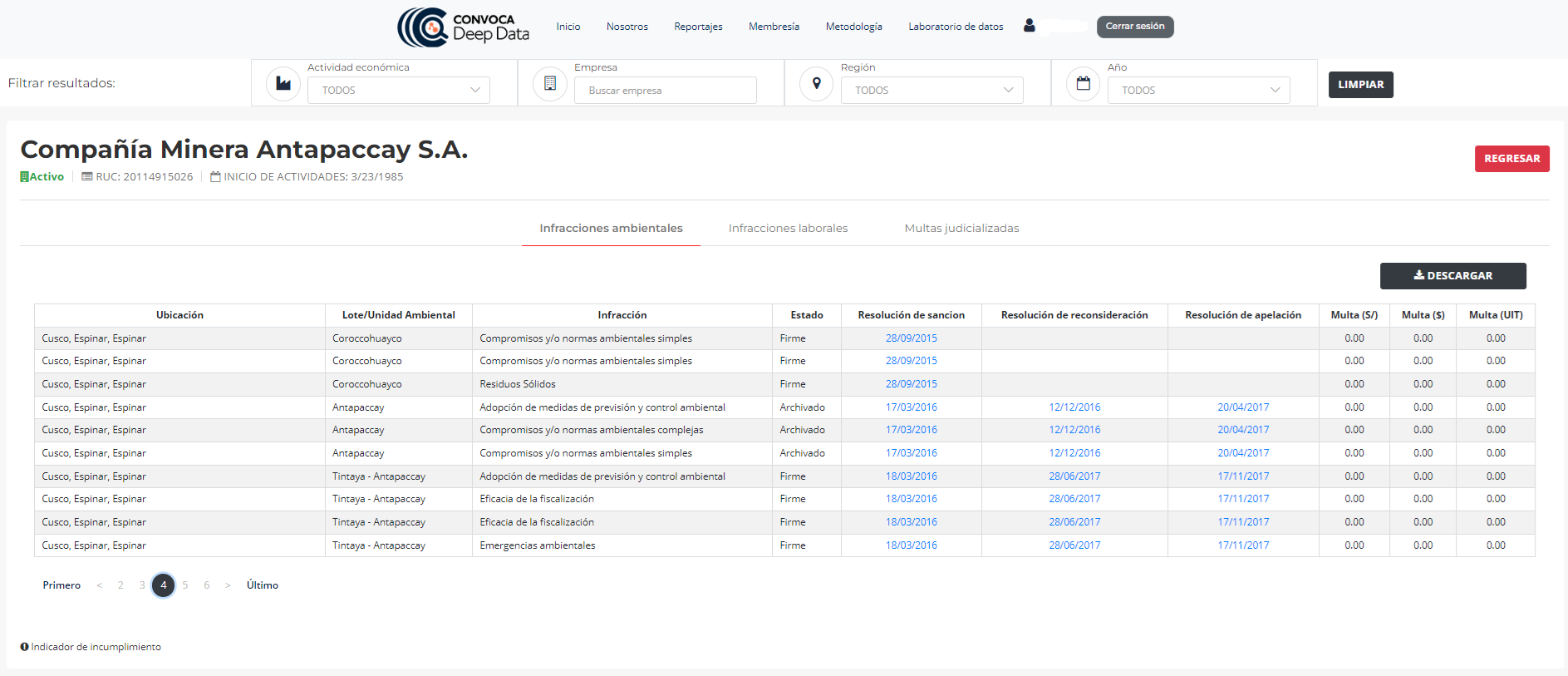Go to pagination page 3
Screen dimensions: 1568x676
(x=142, y=585)
